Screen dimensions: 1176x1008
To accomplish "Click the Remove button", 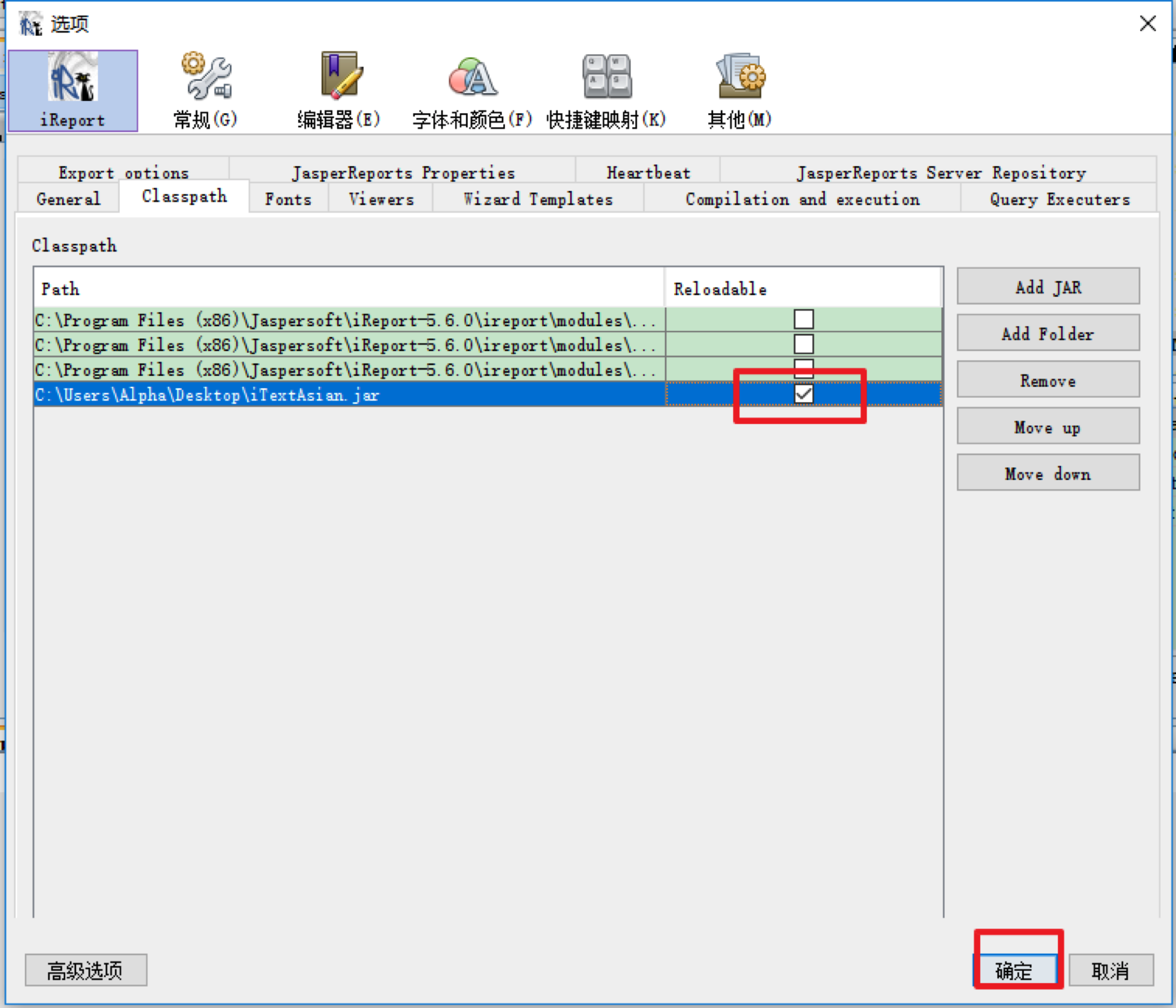I will 1048,380.
